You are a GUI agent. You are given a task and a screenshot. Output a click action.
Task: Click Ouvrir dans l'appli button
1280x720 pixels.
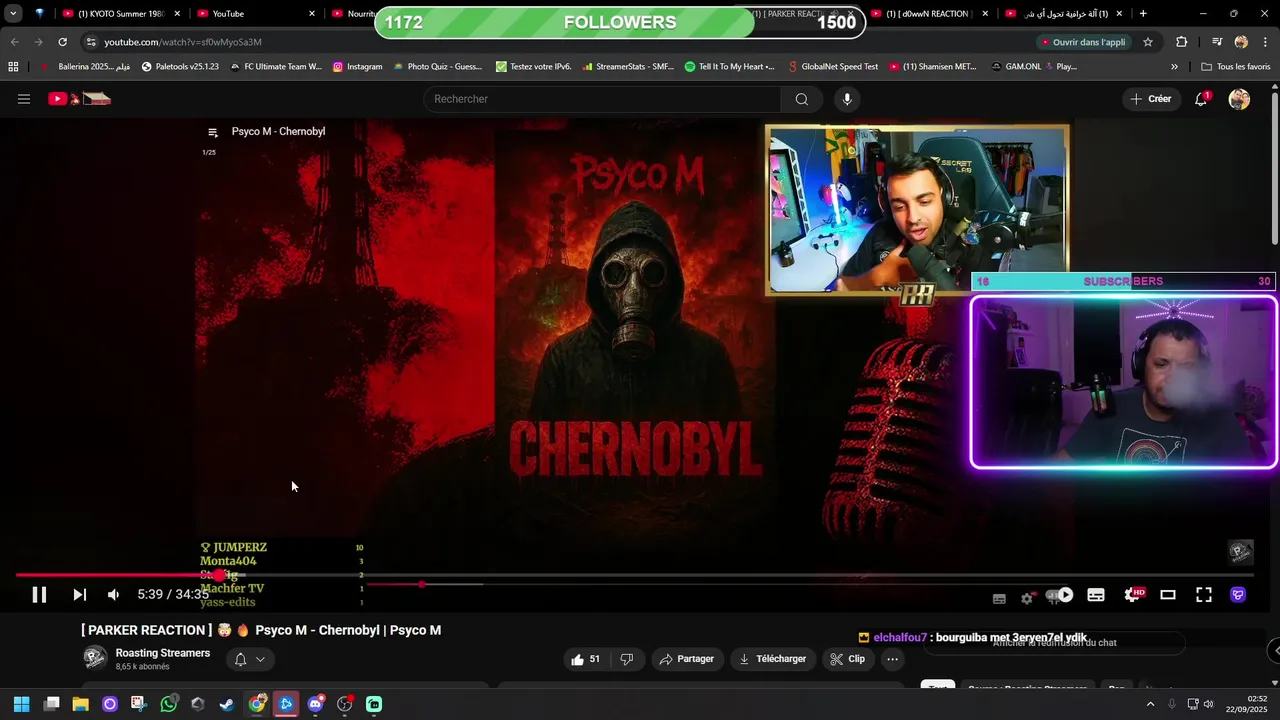point(1084,42)
